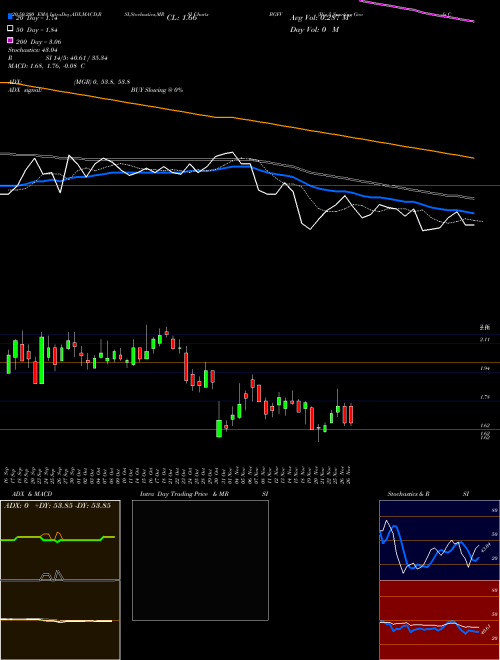Open the red RSI mini chart

click(439, 620)
